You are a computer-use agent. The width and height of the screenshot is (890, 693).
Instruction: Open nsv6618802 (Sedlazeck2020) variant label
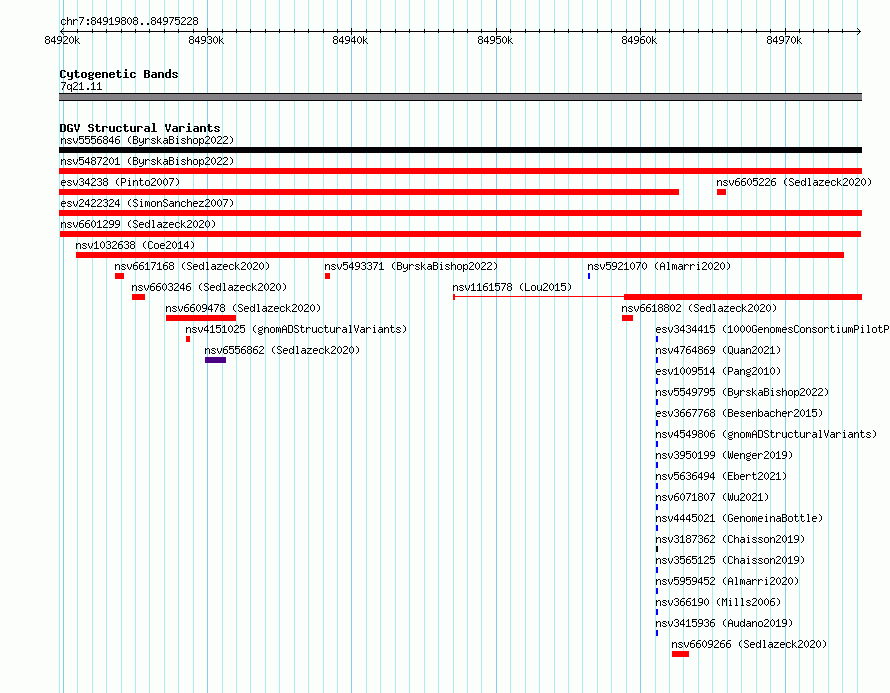click(x=699, y=308)
